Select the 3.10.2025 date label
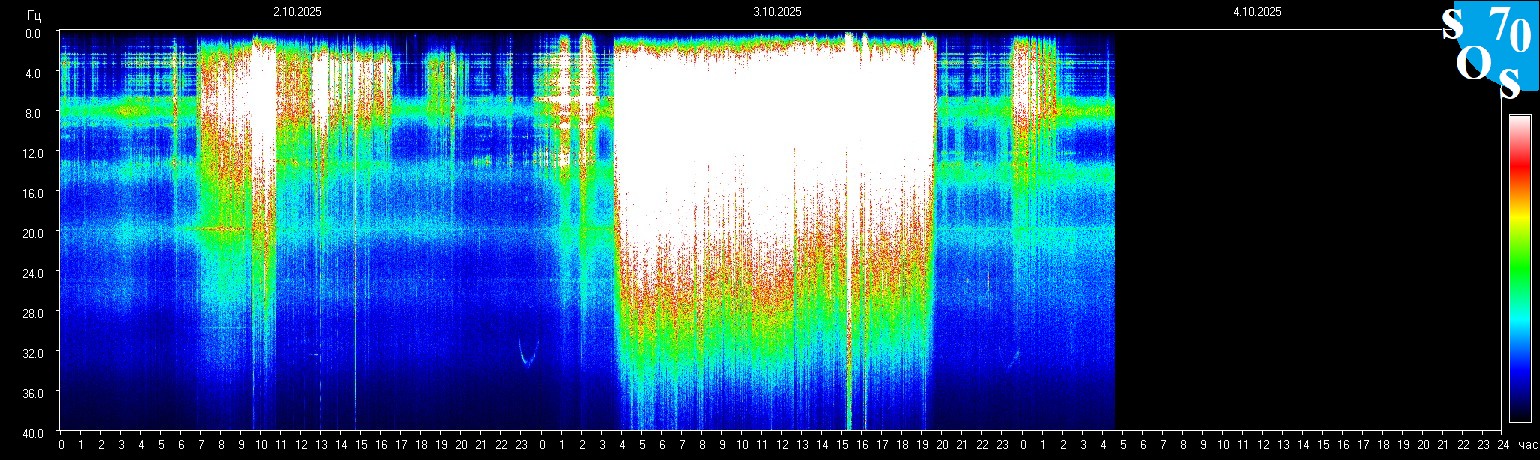1540x460 pixels. [x=777, y=12]
